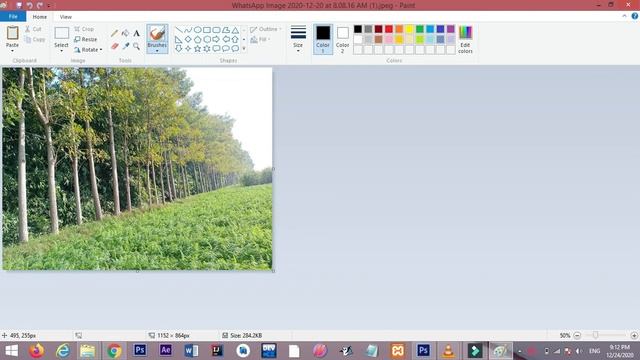Open Edit colors dialog
640x360 pixels.
click(x=465, y=39)
